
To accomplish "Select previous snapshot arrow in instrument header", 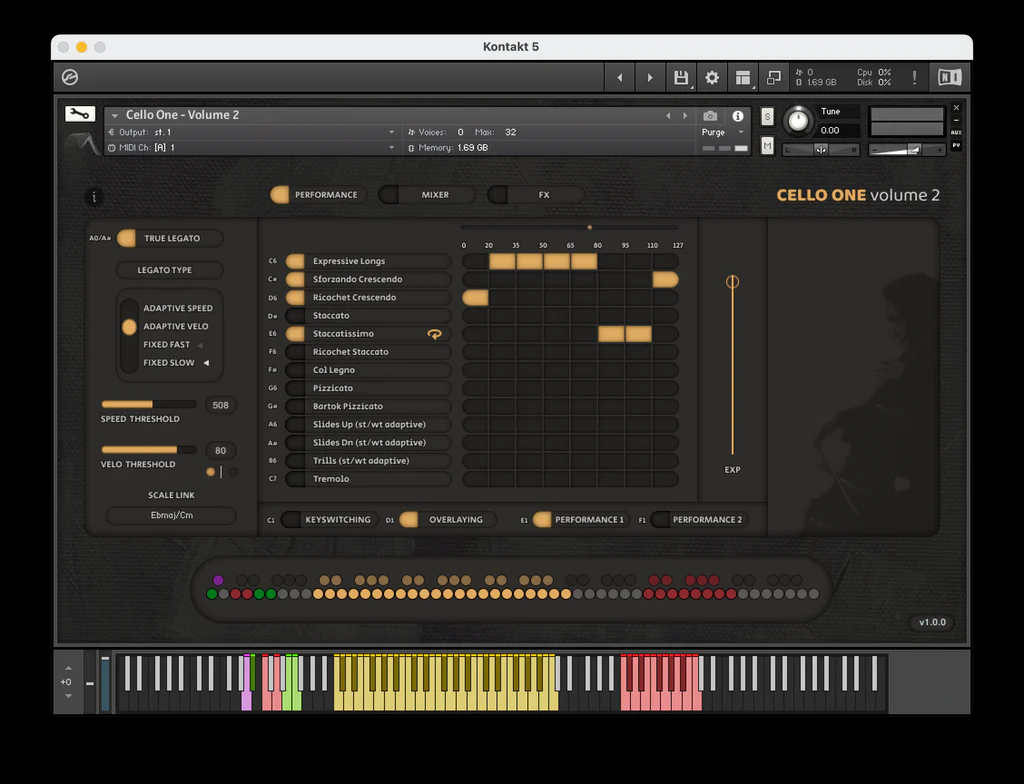I will pyautogui.click(x=668, y=116).
